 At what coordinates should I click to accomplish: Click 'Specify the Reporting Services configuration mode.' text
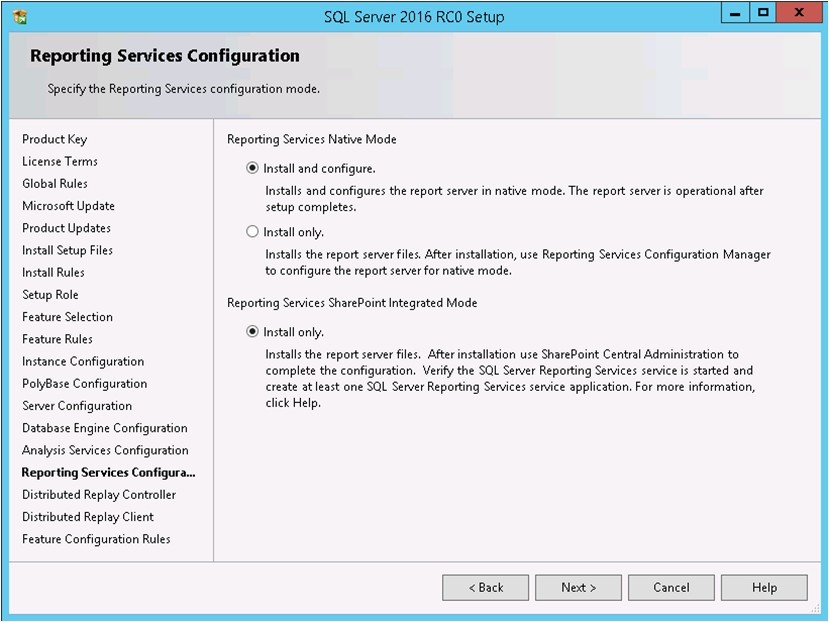pos(183,89)
